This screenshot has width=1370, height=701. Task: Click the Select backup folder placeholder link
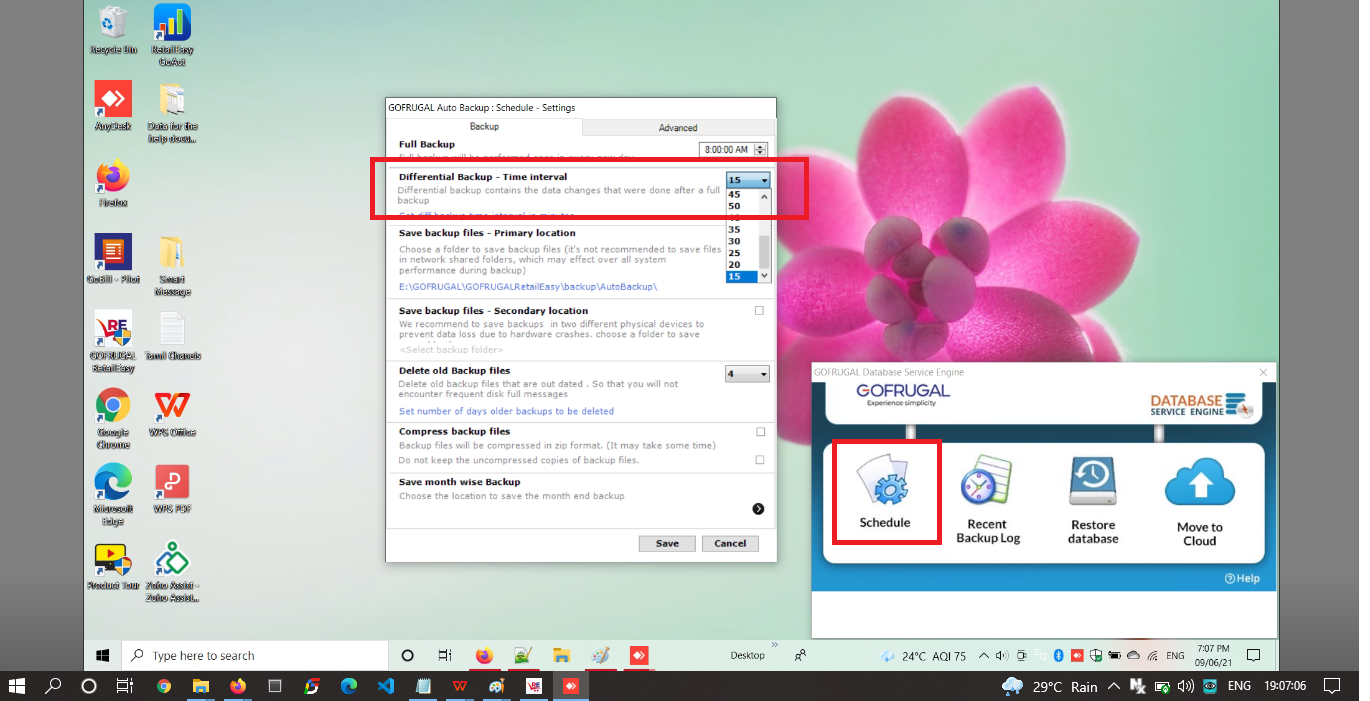pos(451,349)
